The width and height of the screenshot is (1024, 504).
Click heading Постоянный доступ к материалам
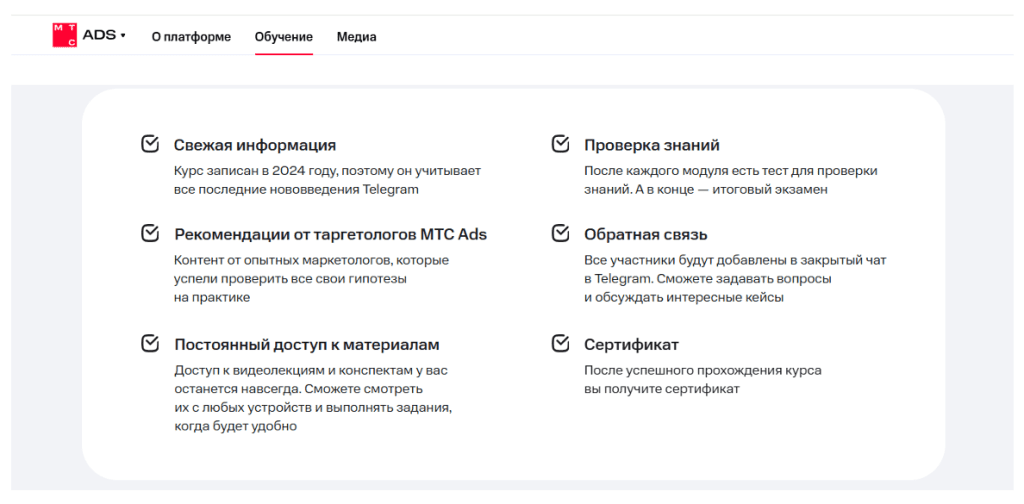307,344
